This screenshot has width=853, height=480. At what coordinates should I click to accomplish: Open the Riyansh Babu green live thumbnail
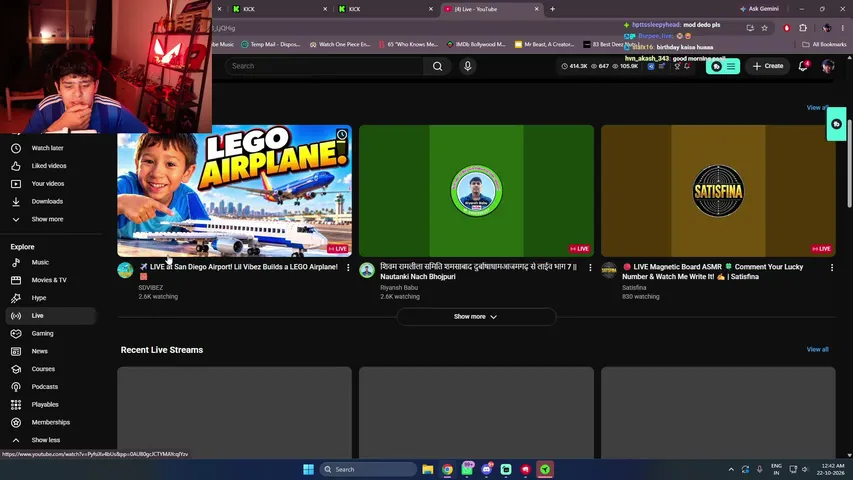(x=476, y=190)
